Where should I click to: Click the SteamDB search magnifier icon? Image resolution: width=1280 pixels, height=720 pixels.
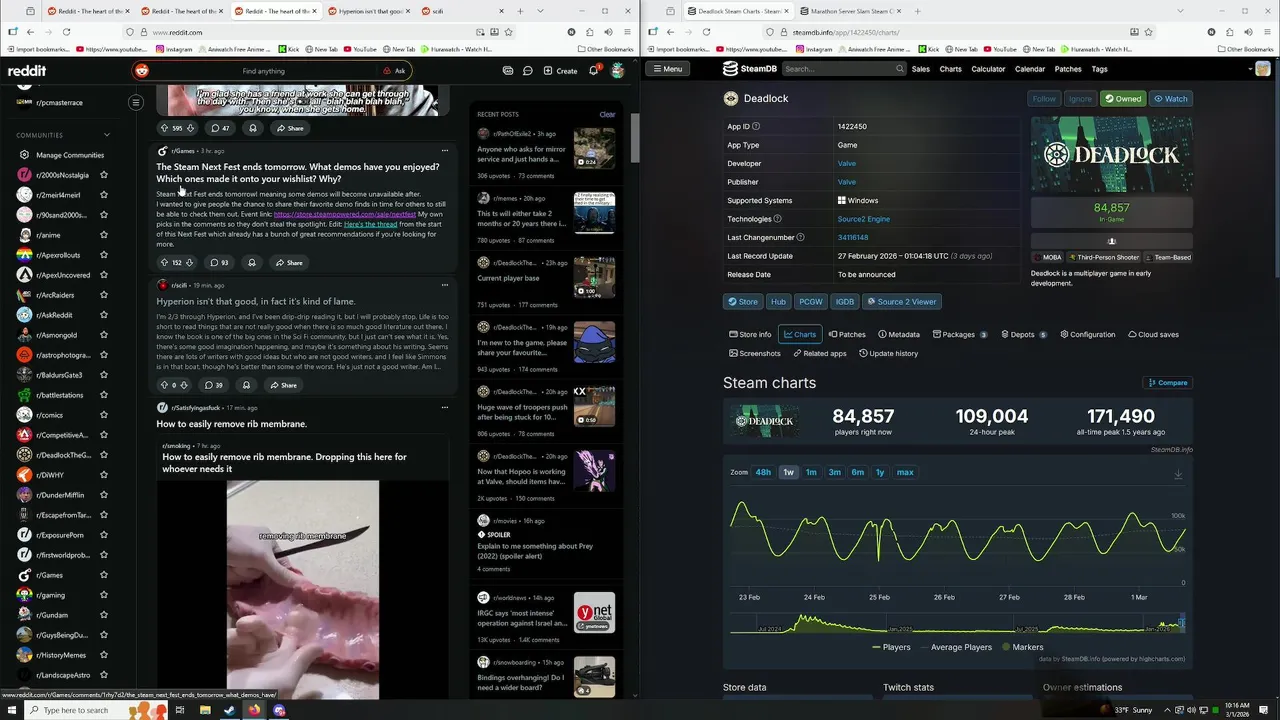point(900,69)
